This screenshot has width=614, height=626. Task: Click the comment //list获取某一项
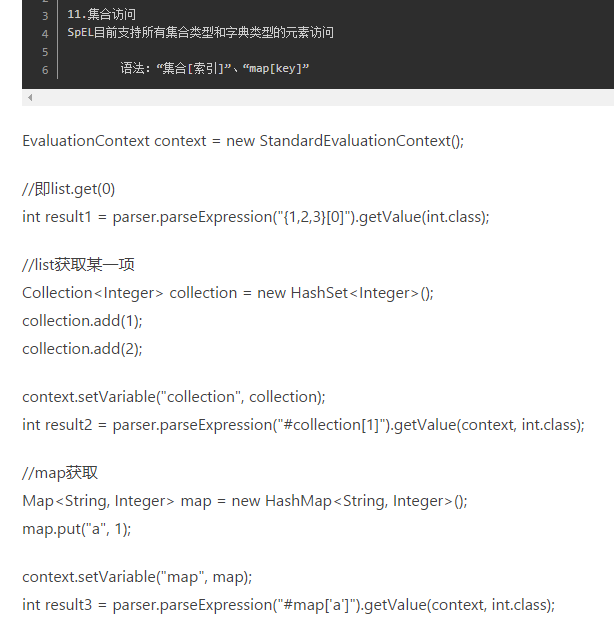click(78, 265)
